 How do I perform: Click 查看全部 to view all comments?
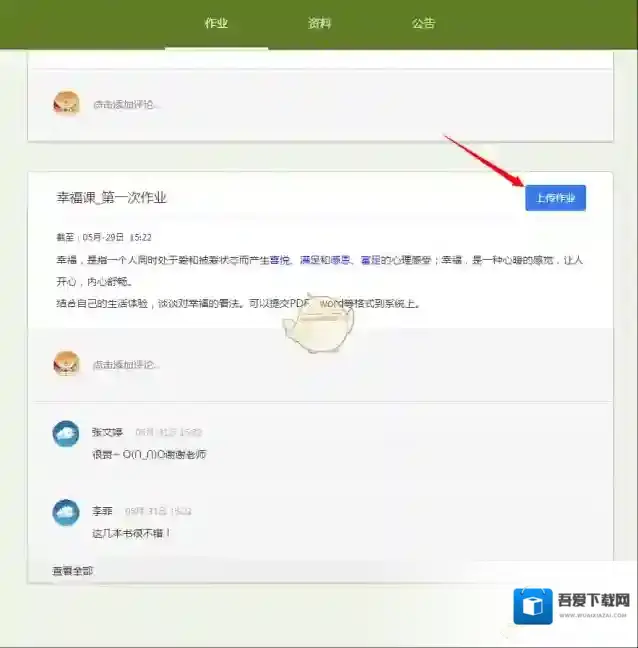tap(73, 571)
